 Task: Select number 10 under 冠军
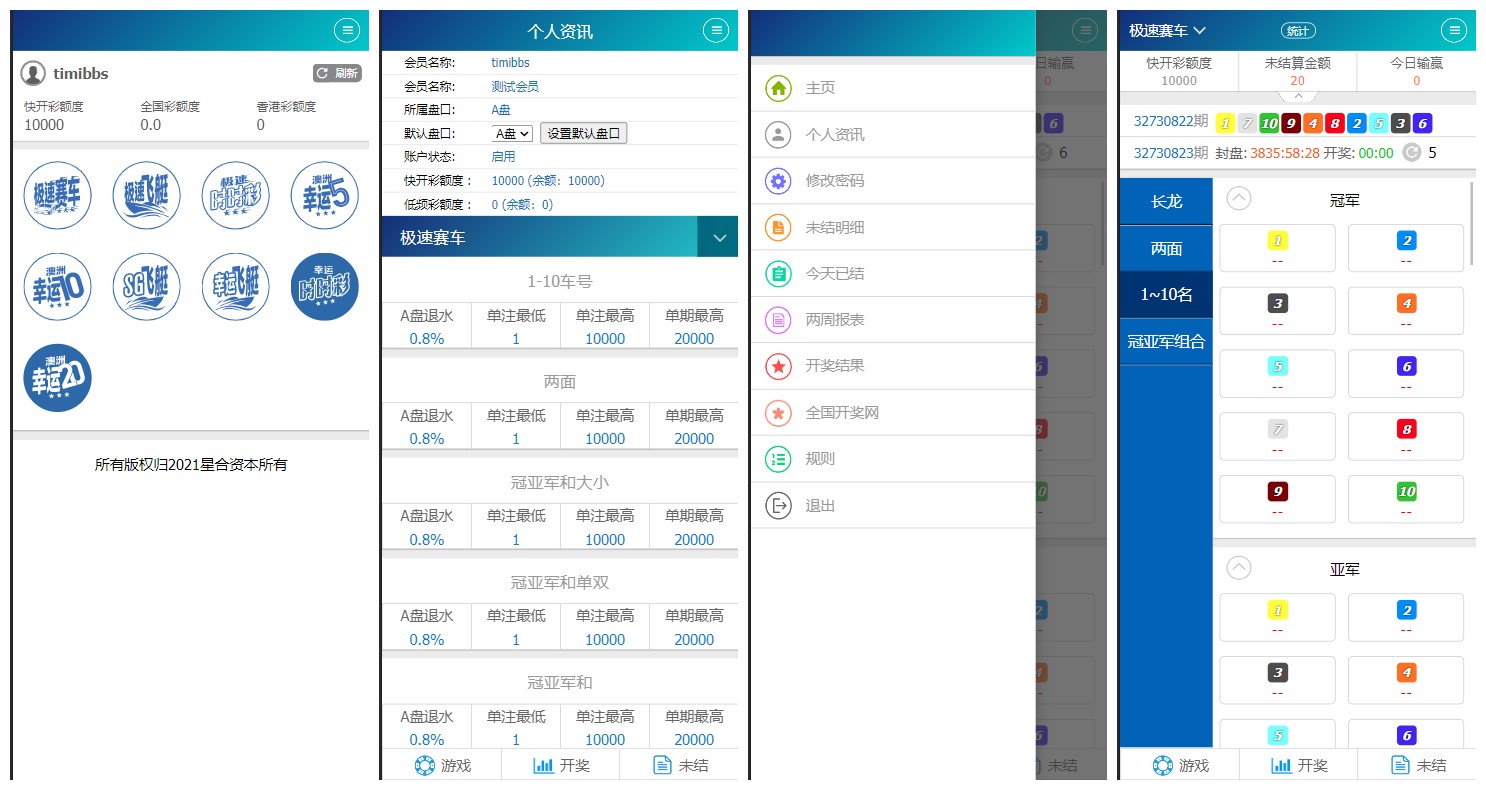click(x=1406, y=500)
